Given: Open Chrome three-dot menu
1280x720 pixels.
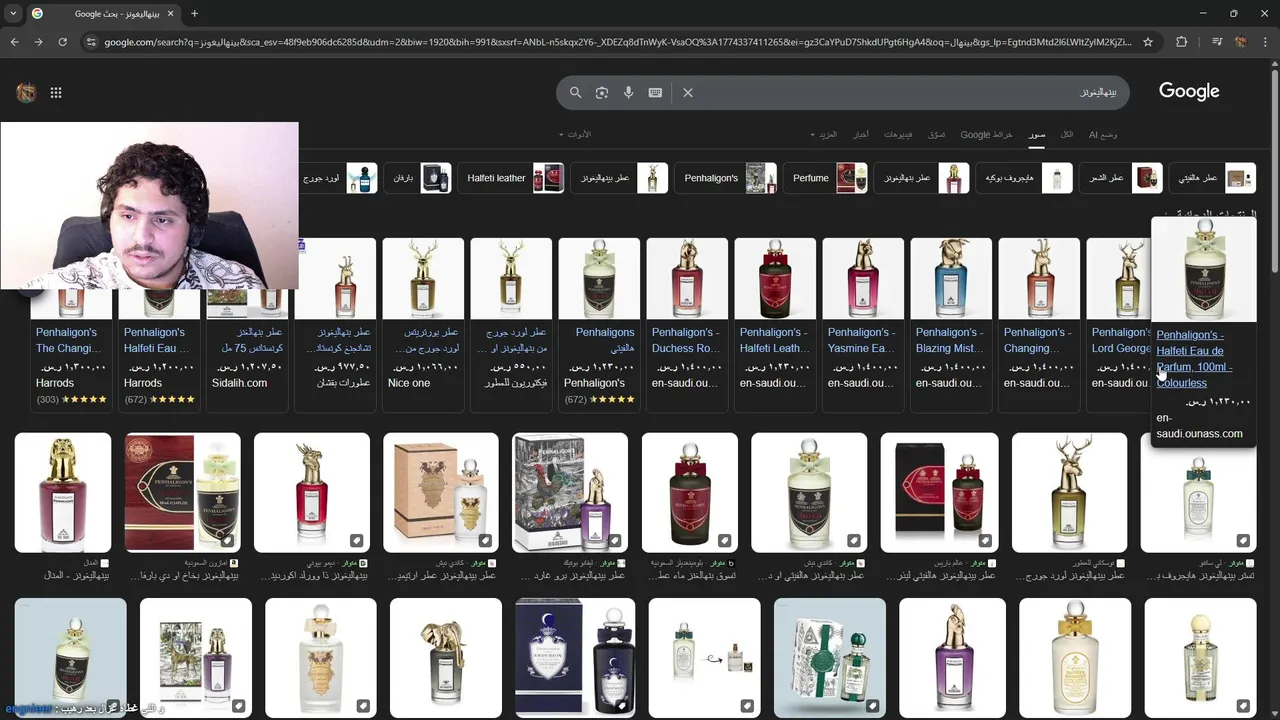Looking at the screenshot, I should [1265, 42].
